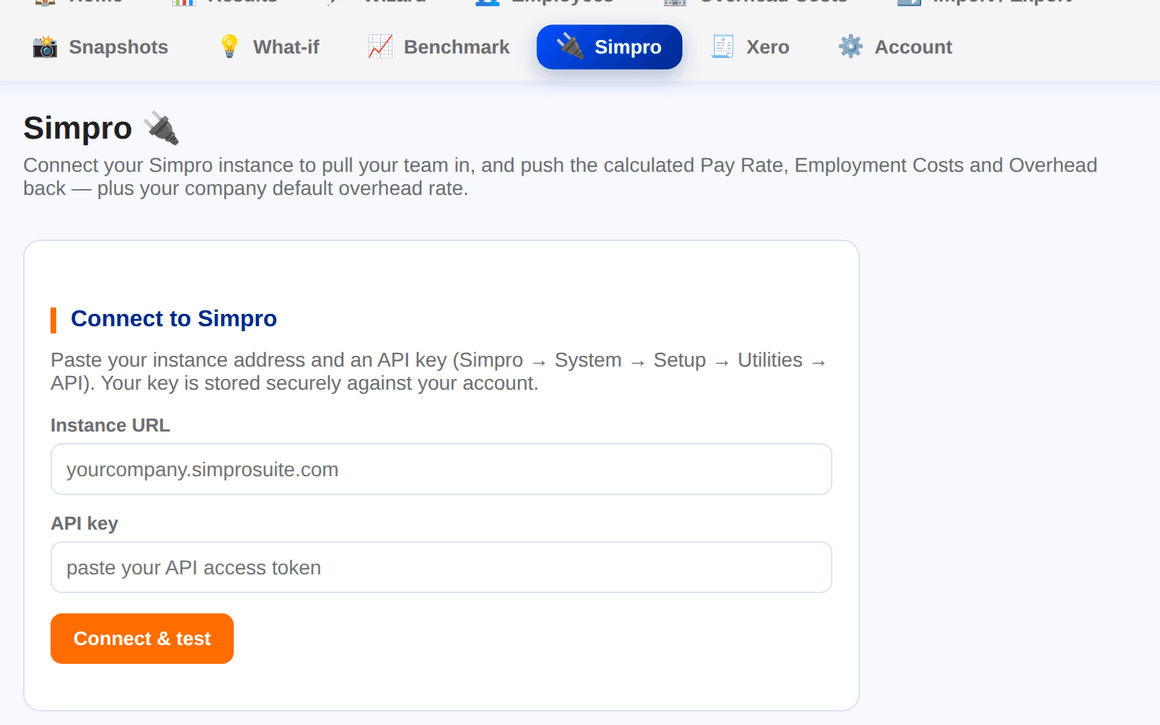The image size is (1160, 725).
Task: Click the Connect & test button
Action: click(x=142, y=638)
